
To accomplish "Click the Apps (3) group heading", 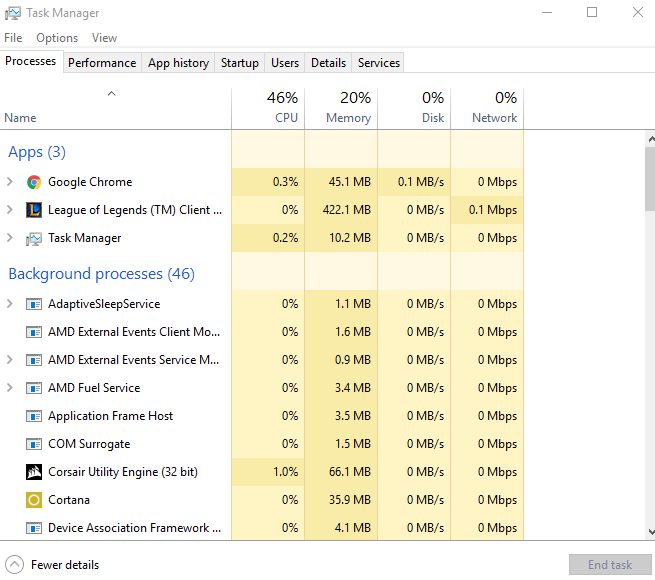I will point(37,152).
